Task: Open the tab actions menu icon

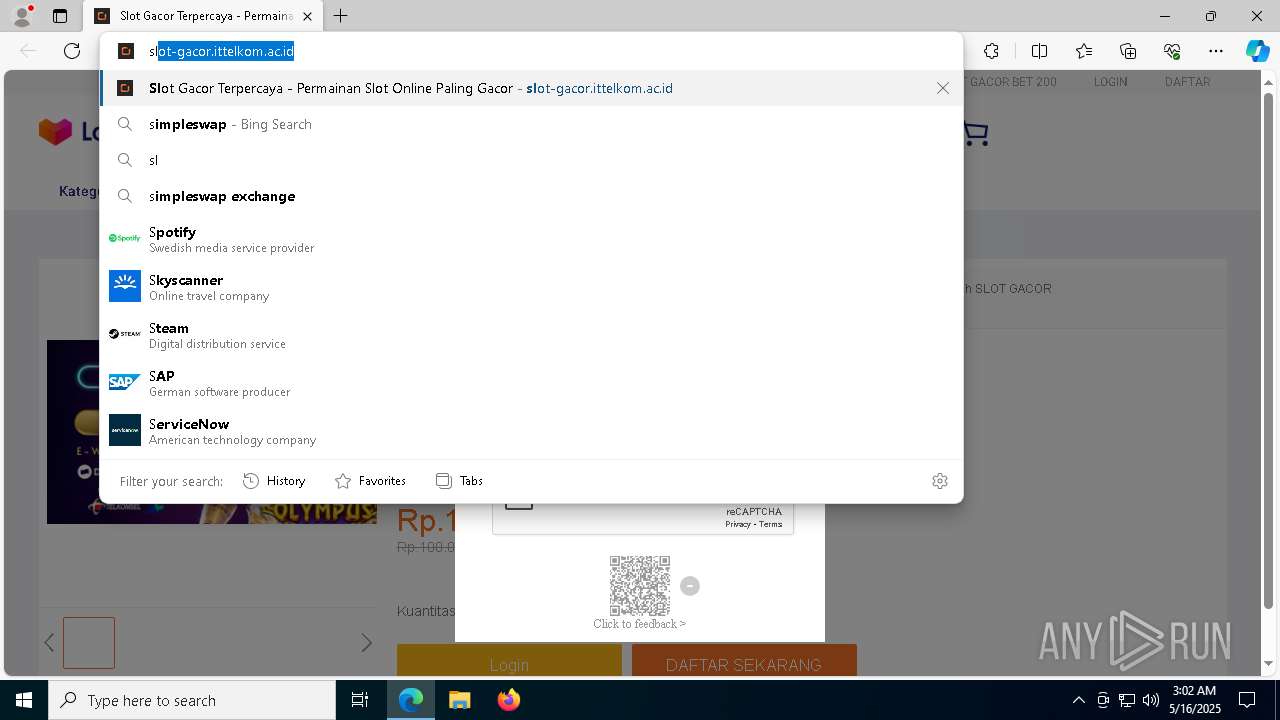Action: pos(60,16)
